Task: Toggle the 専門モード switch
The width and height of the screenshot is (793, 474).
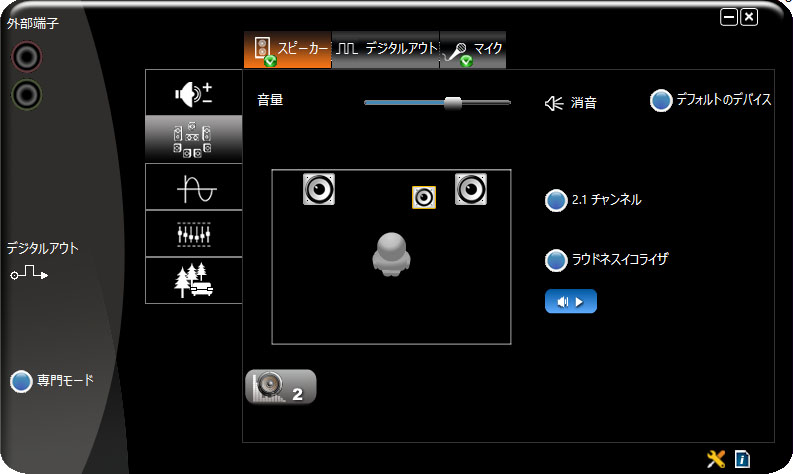Action: [x=22, y=381]
